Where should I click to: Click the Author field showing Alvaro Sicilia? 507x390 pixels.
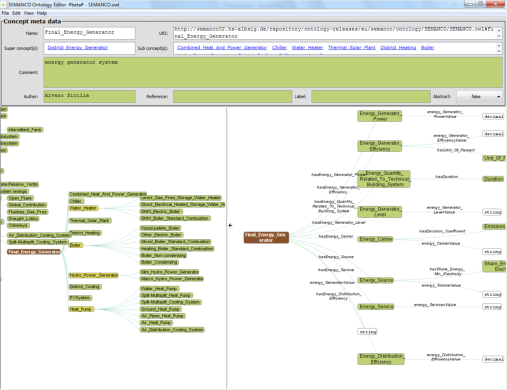pyautogui.click(x=89, y=96)
